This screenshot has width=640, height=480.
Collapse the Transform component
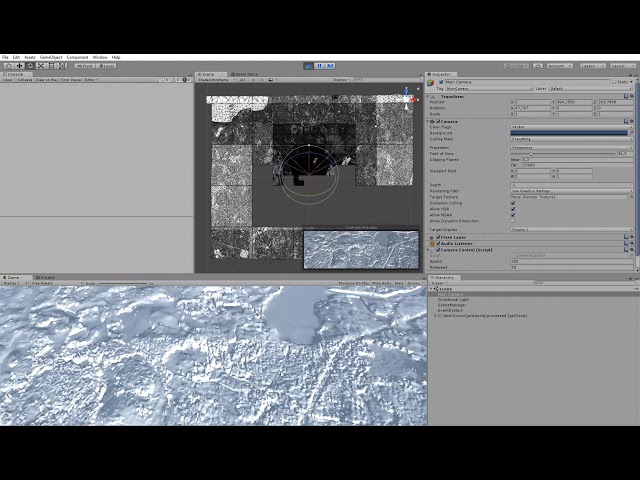tap(428, 97)
